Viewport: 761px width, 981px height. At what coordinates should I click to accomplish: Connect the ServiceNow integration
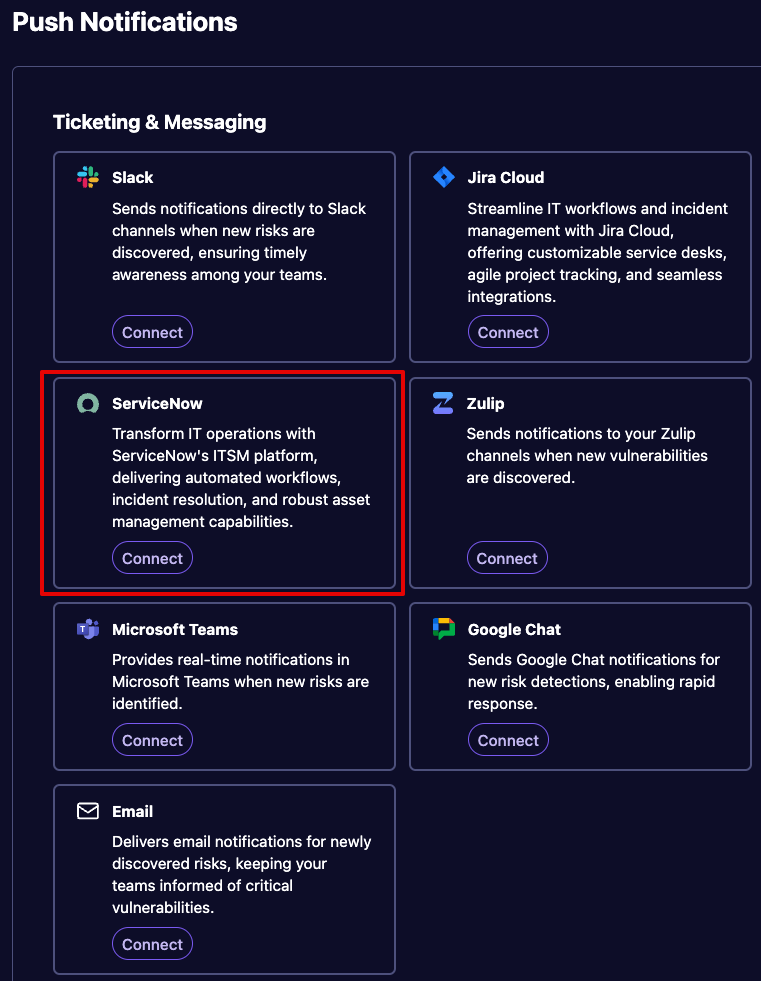(152, 558)
